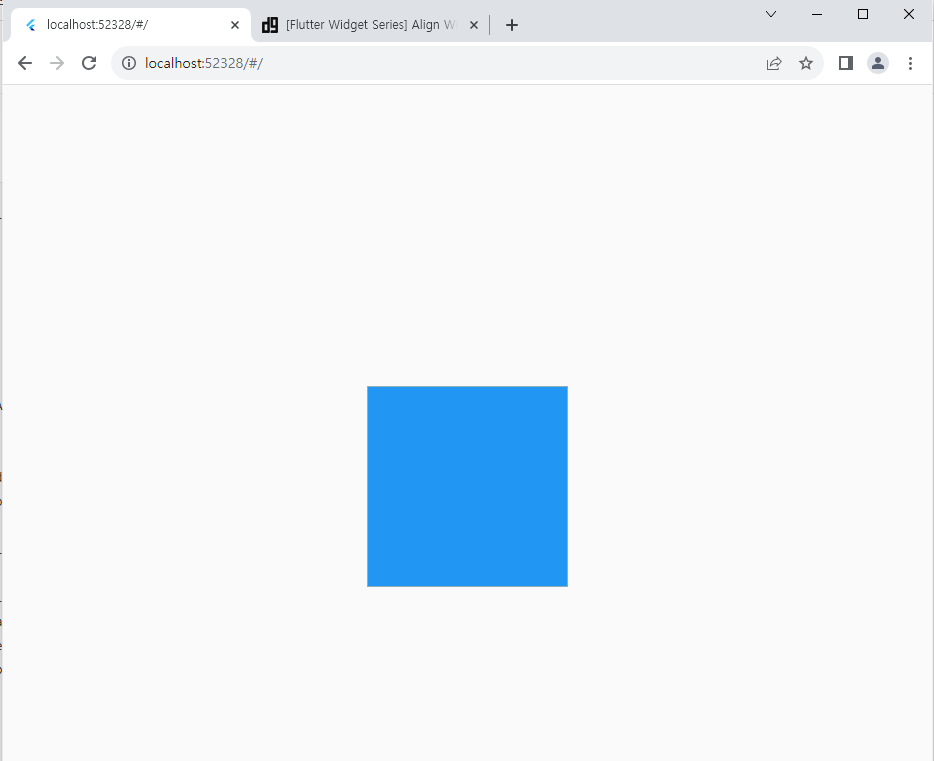Image resolution: width=934 pixels, height=761 pixels.
Task: Close the localhost:52328 tab
Action: (x=235, y=25)
